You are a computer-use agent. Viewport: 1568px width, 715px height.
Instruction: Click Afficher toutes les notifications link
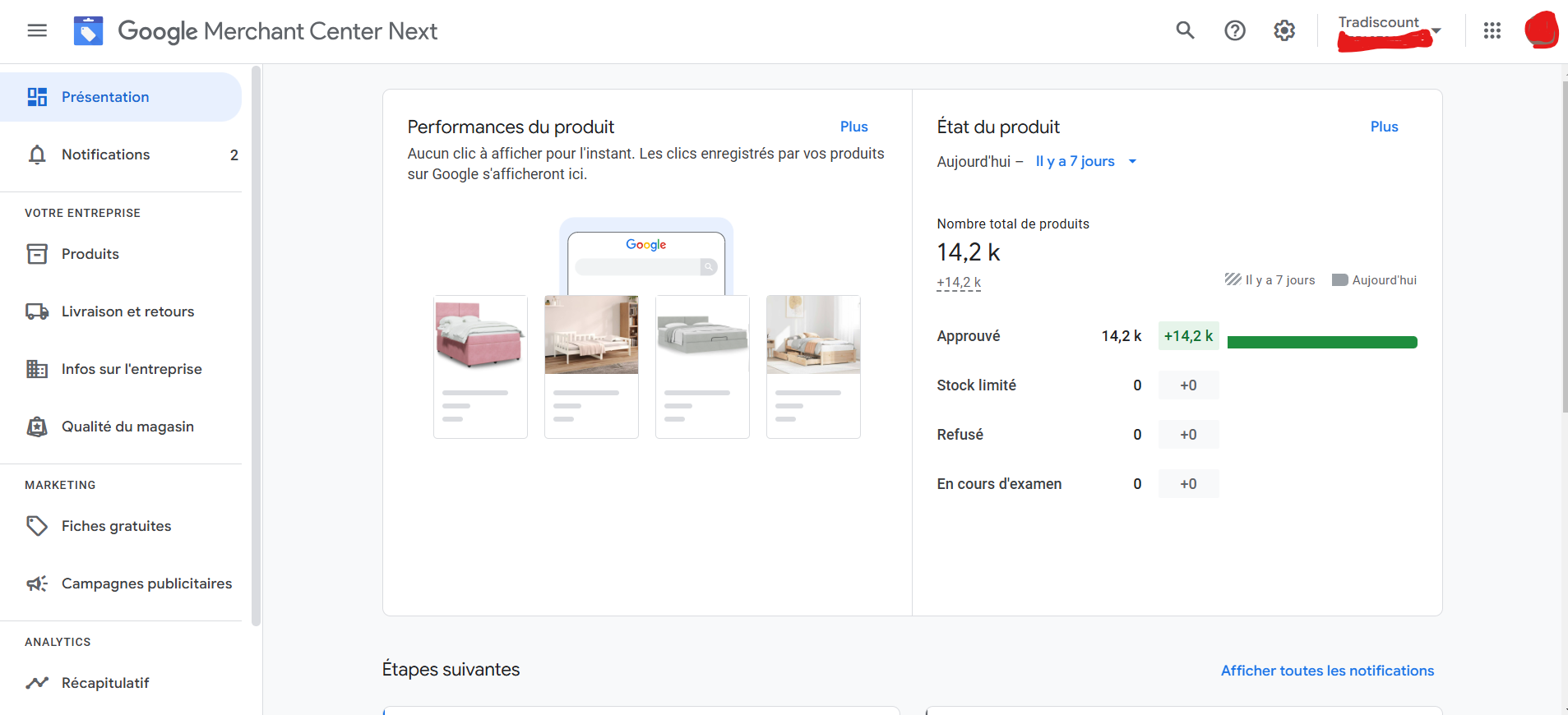tap(1327, 671)
